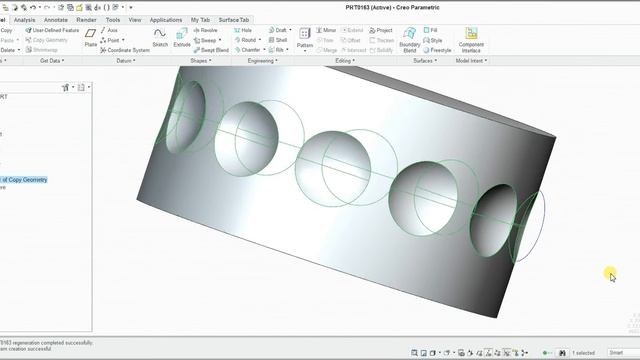Mirror the selected geometry

point(326,30)
